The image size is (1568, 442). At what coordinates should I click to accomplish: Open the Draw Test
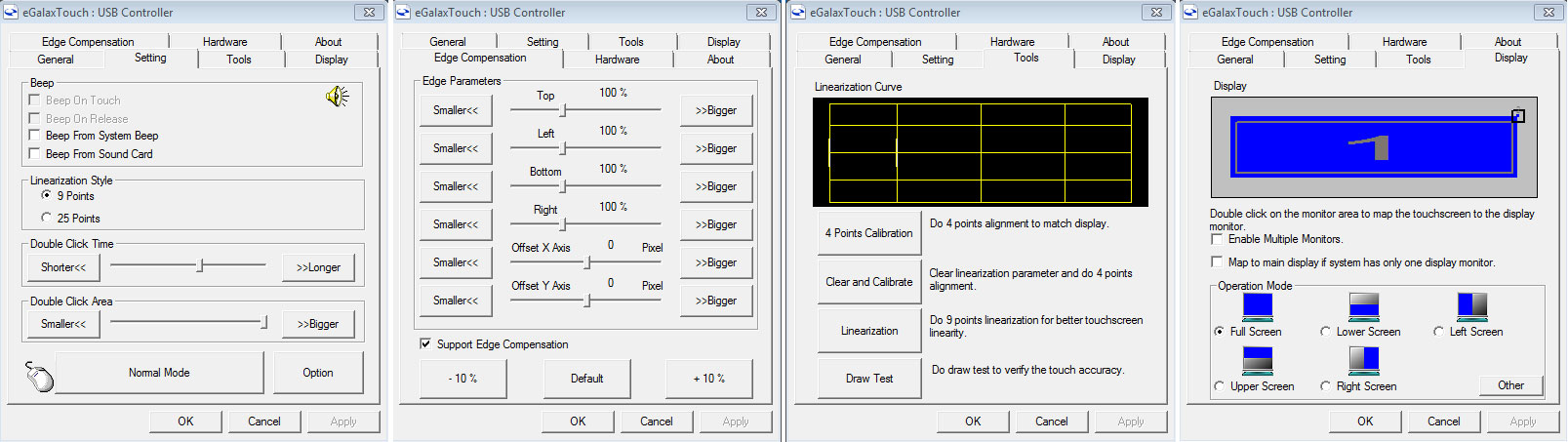(x=869, y=379)
